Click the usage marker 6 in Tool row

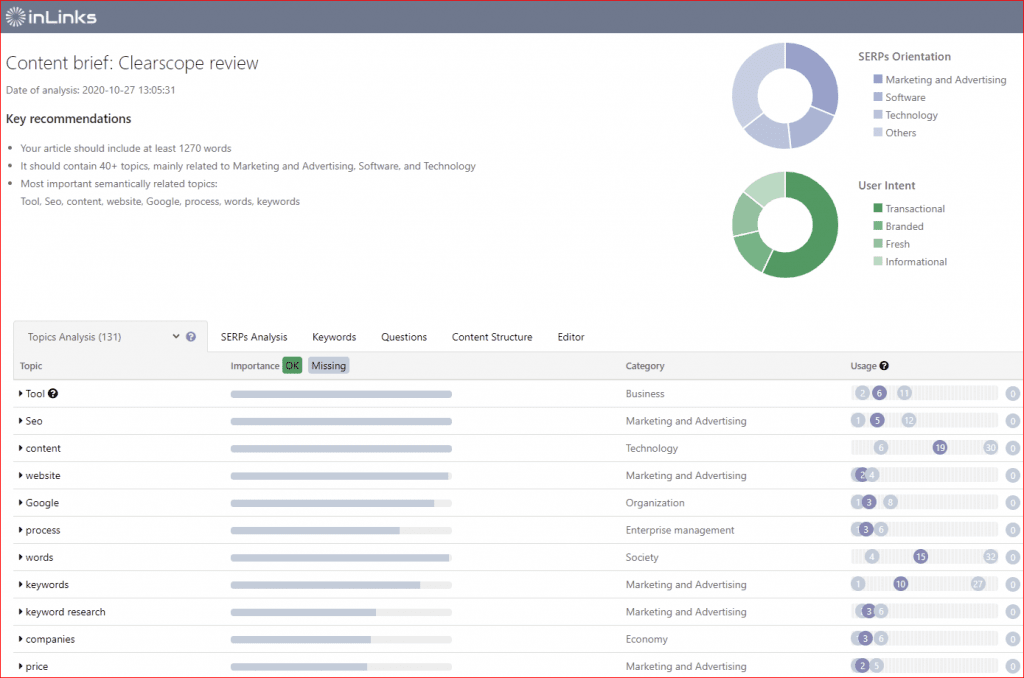(879, 393)
